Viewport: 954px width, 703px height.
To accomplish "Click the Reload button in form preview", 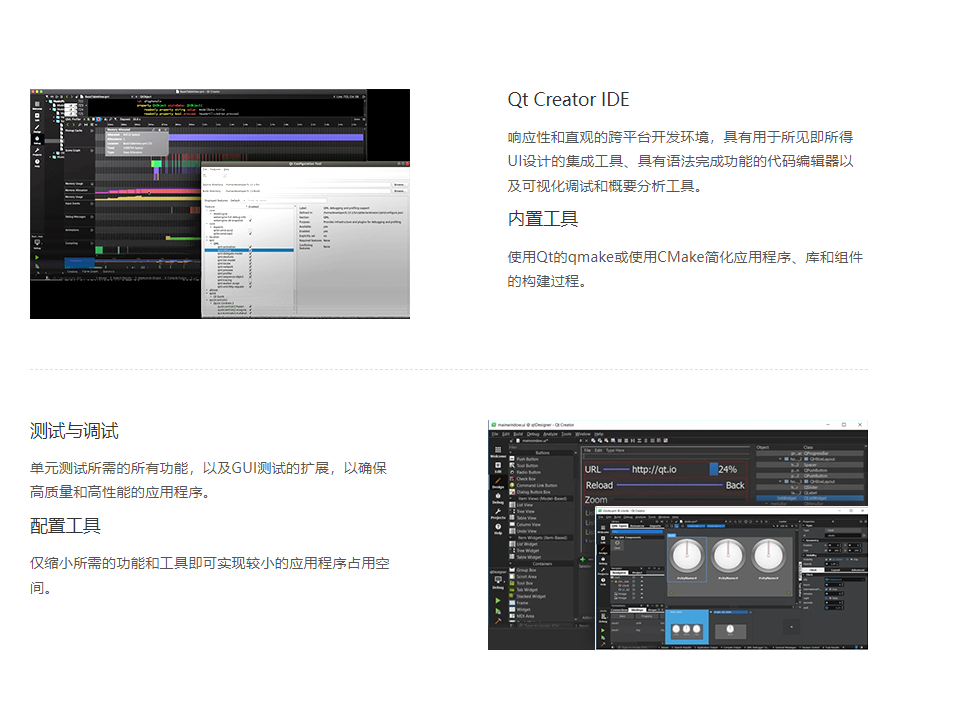I will (600, 485).
